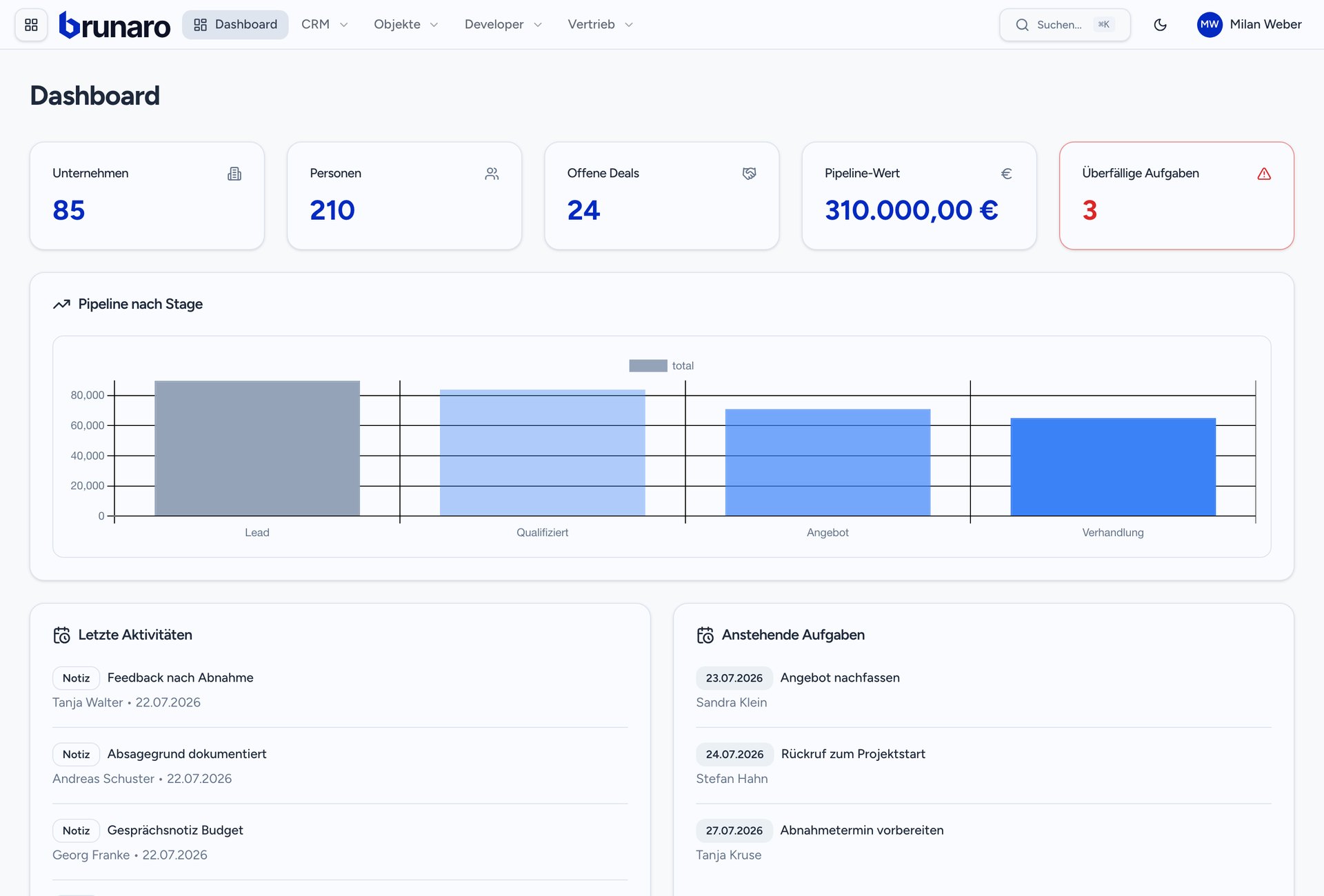The image size is (1324, 896).
Task: Toggle the total legend swatch
Action: [x=648, y=366]
